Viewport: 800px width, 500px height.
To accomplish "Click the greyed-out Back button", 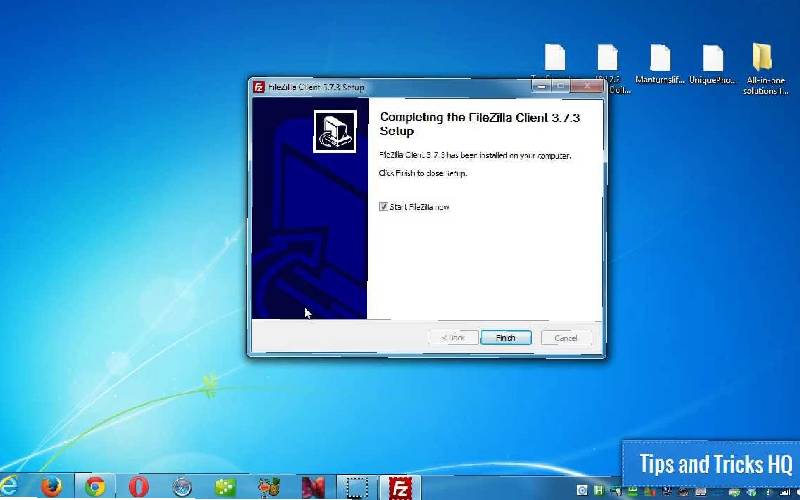I will coord(453,338).
